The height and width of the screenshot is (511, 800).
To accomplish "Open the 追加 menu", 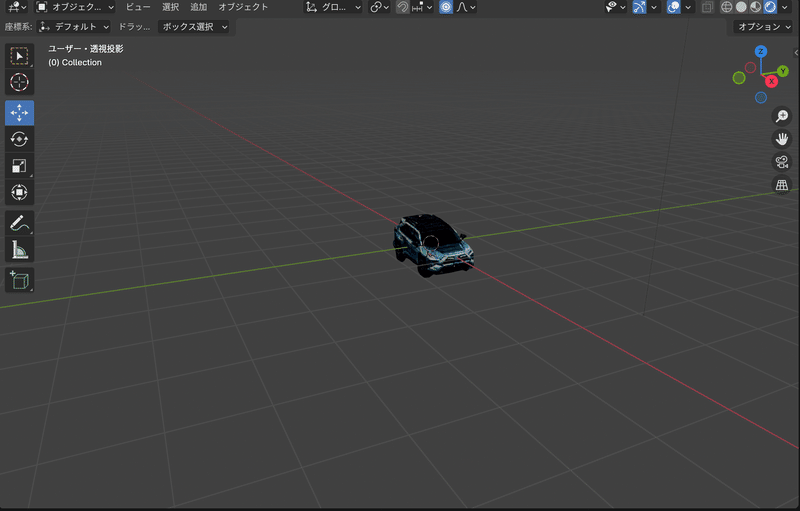I will pyautogui.click(x=198, y=7).
